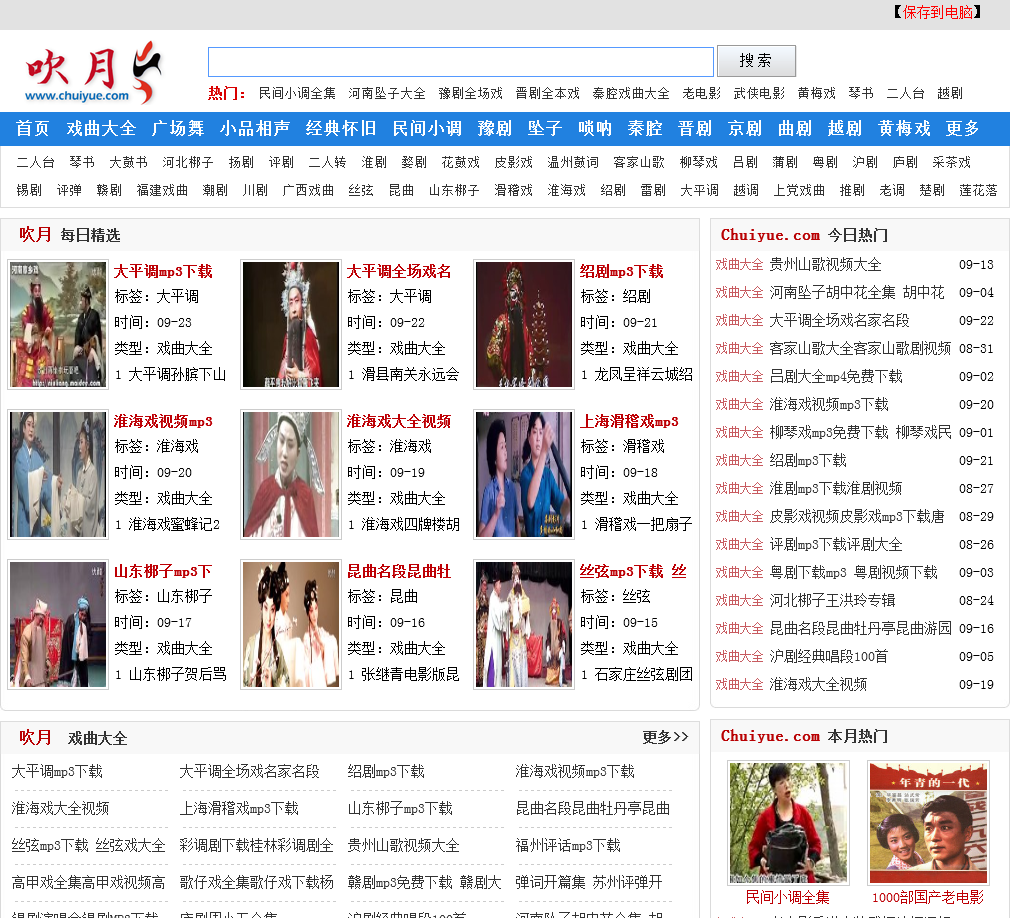This screenshot has width=1010, height=918.
Task: Select the 皮影戏 category link
Action: coord(513,162)
